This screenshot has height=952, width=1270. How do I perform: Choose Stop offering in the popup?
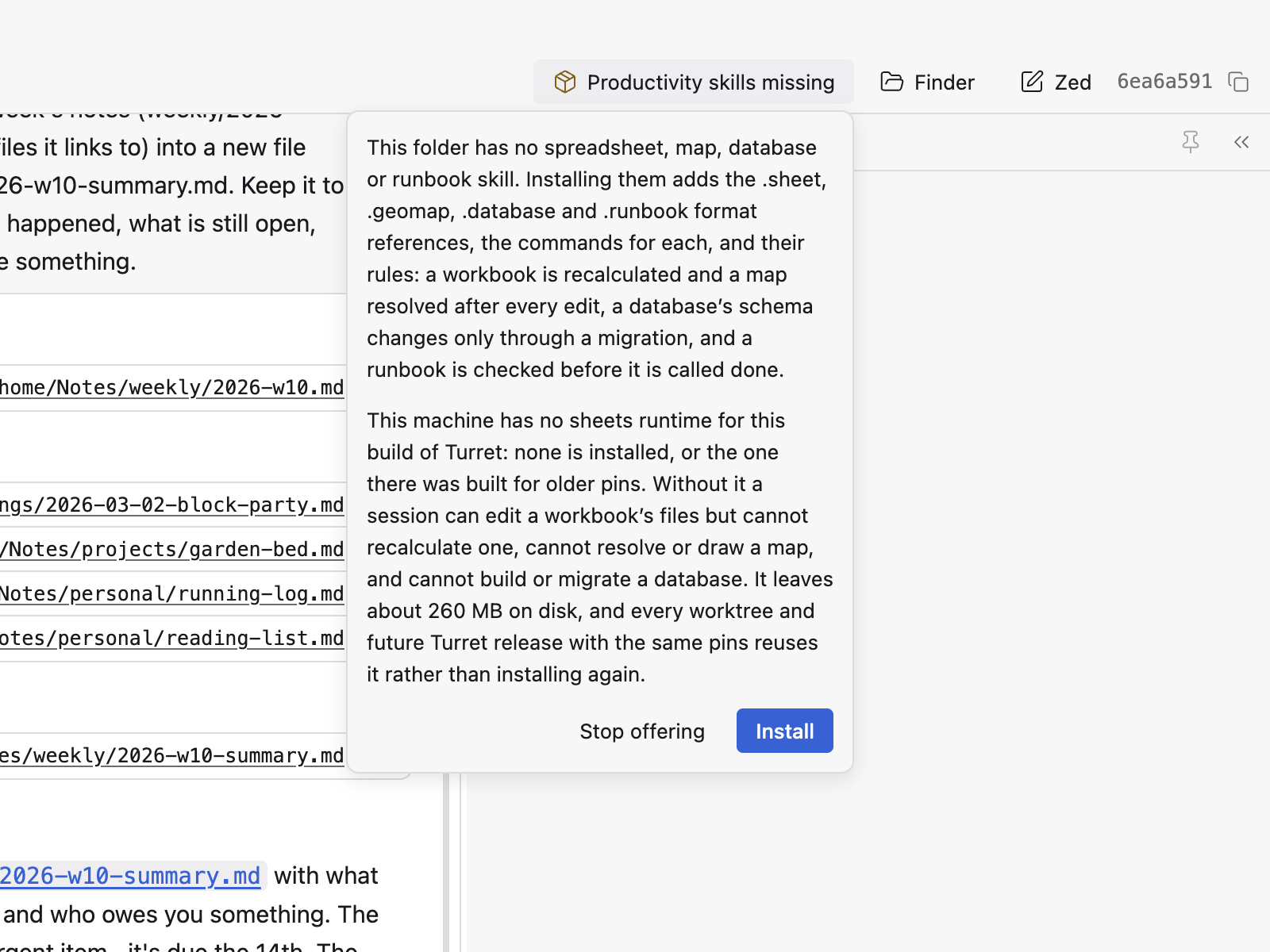(642, 731)
